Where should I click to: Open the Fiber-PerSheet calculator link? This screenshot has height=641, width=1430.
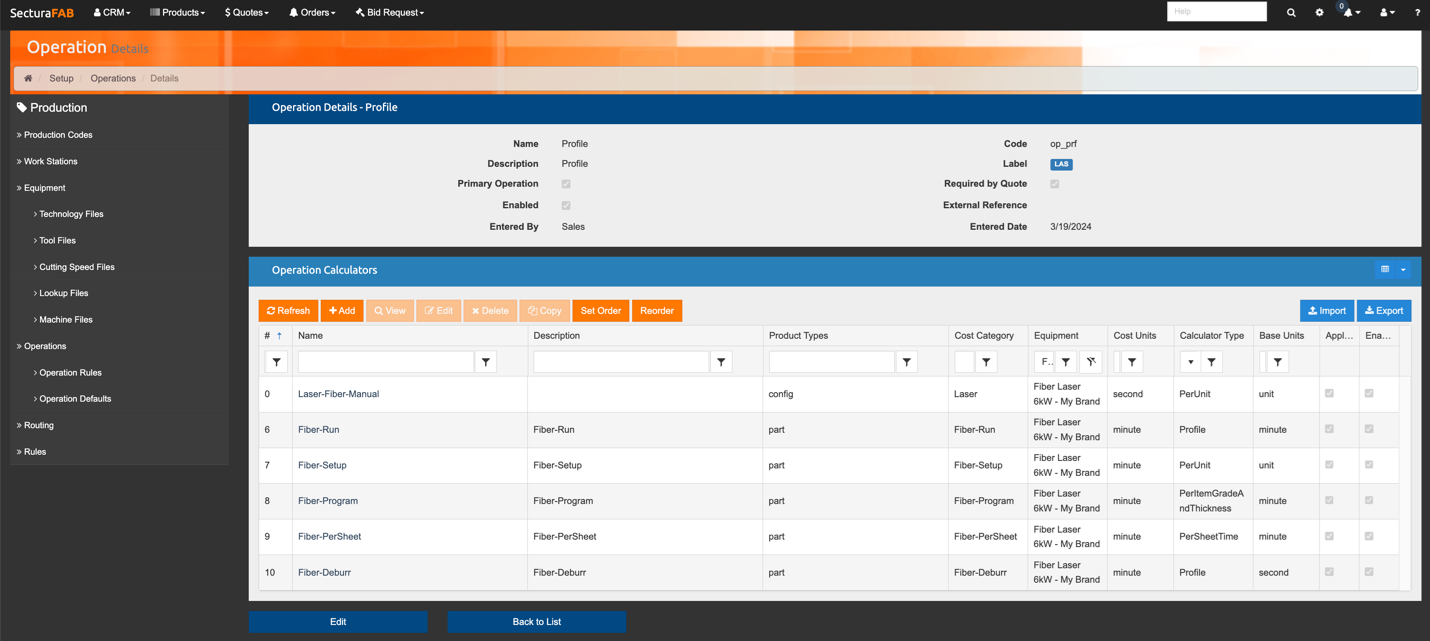[x=329, y=537]
